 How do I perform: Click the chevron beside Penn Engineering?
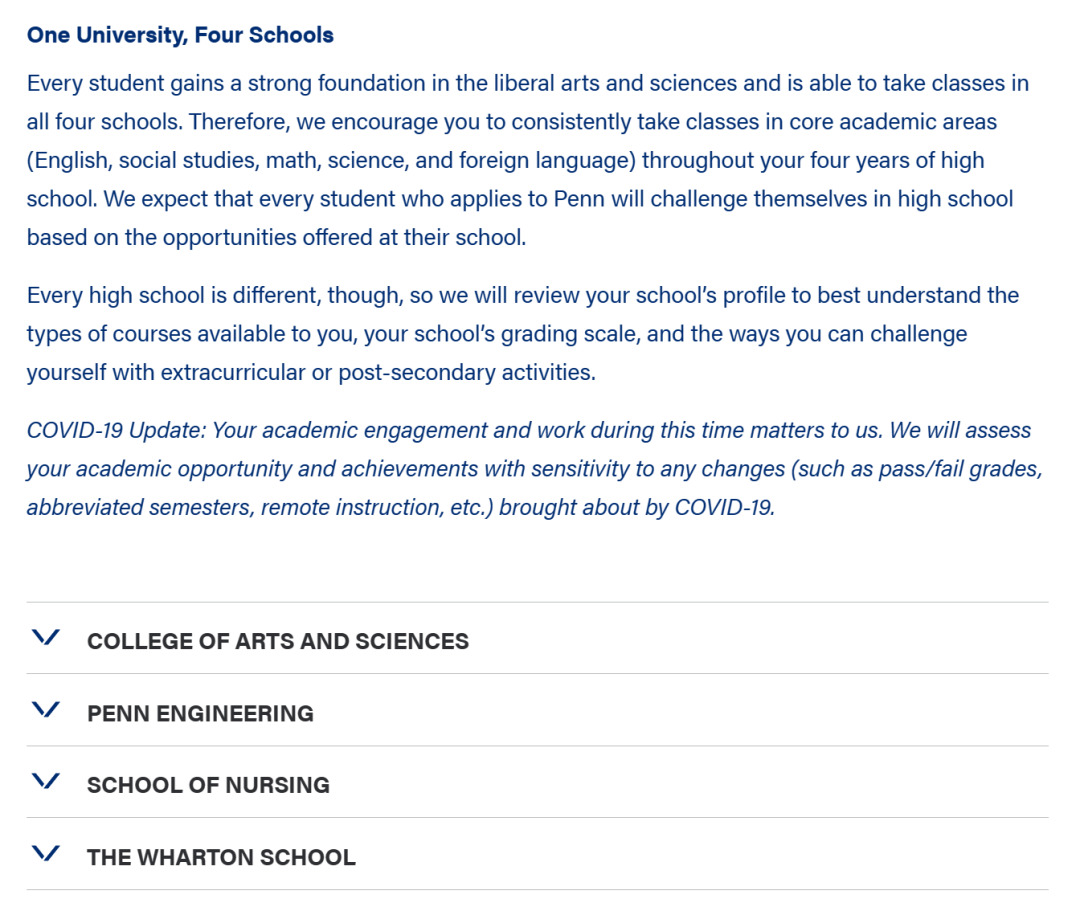coord(45,709)
